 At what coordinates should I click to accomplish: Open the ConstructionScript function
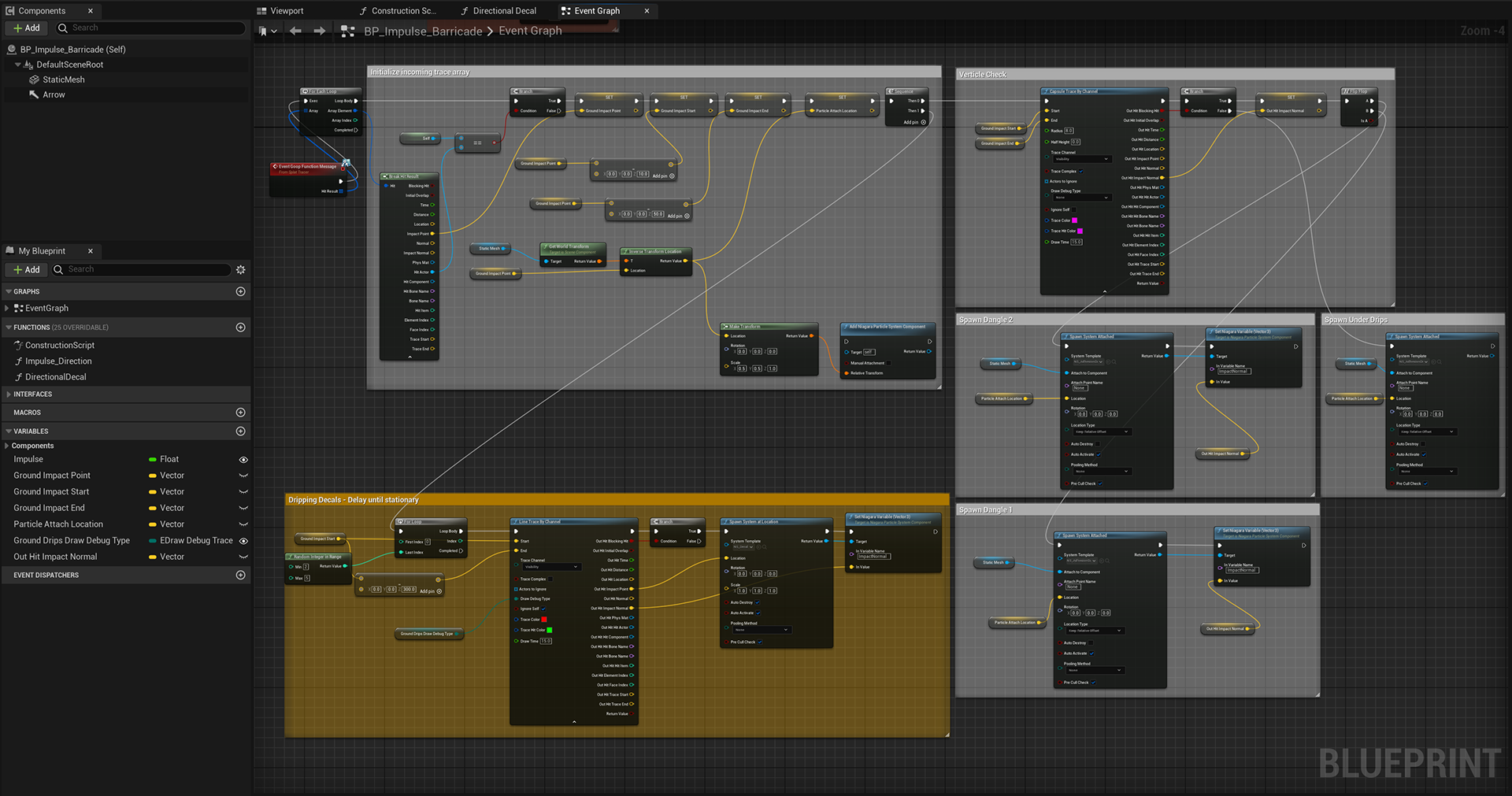60,346
